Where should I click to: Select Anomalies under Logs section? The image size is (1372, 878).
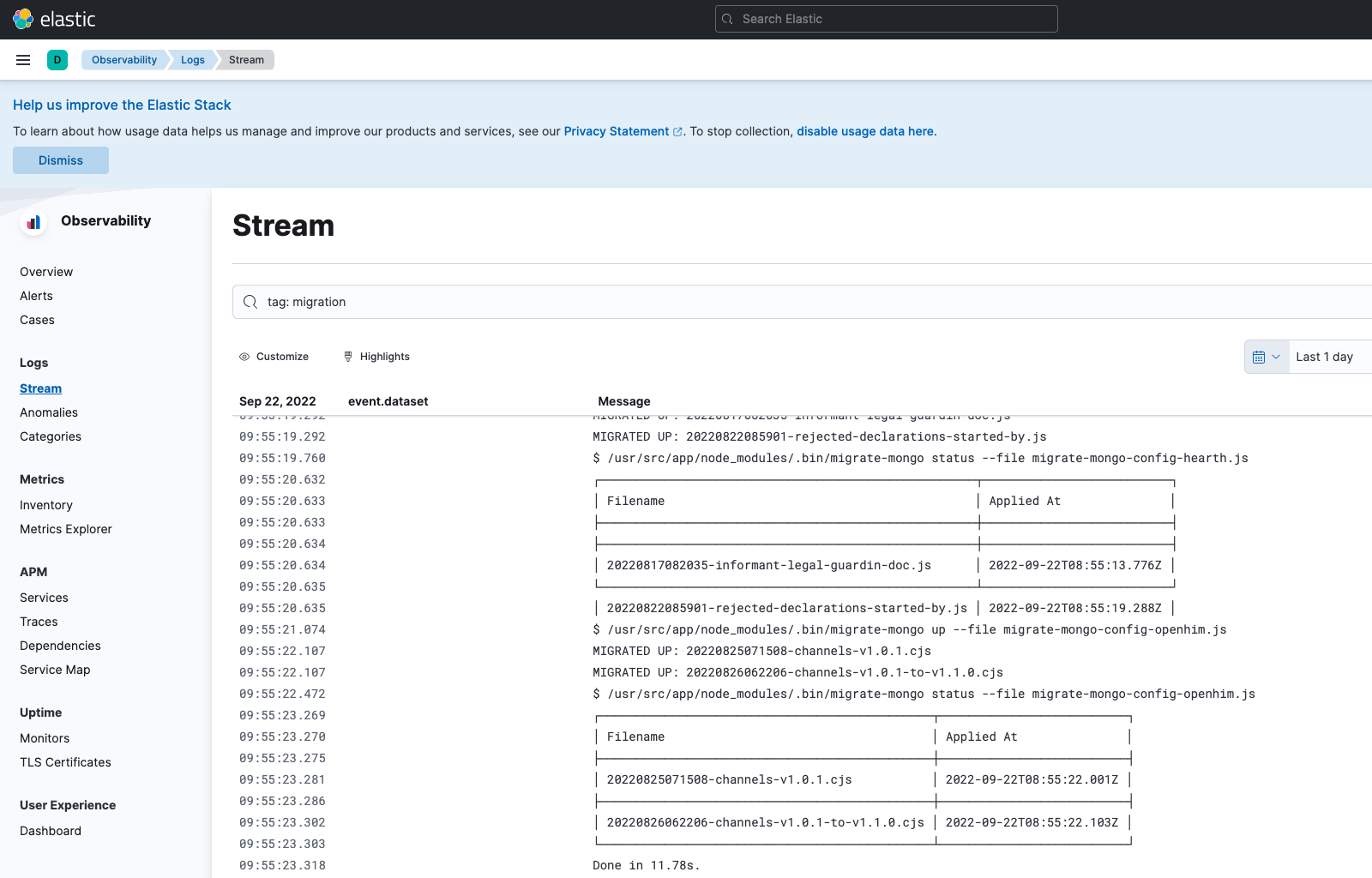[x=49, y=412]
